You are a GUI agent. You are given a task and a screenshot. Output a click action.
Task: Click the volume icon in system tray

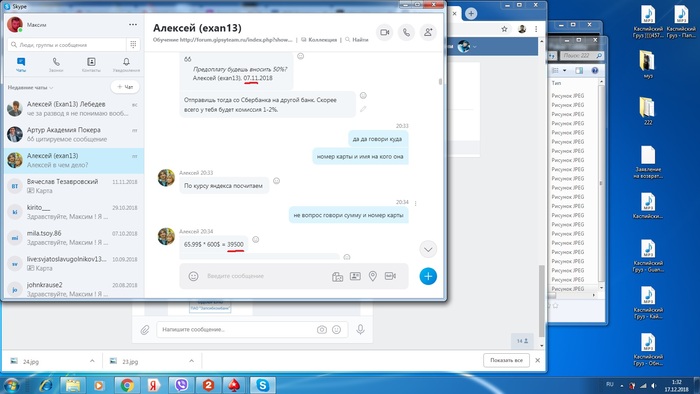tap(654, 385)
